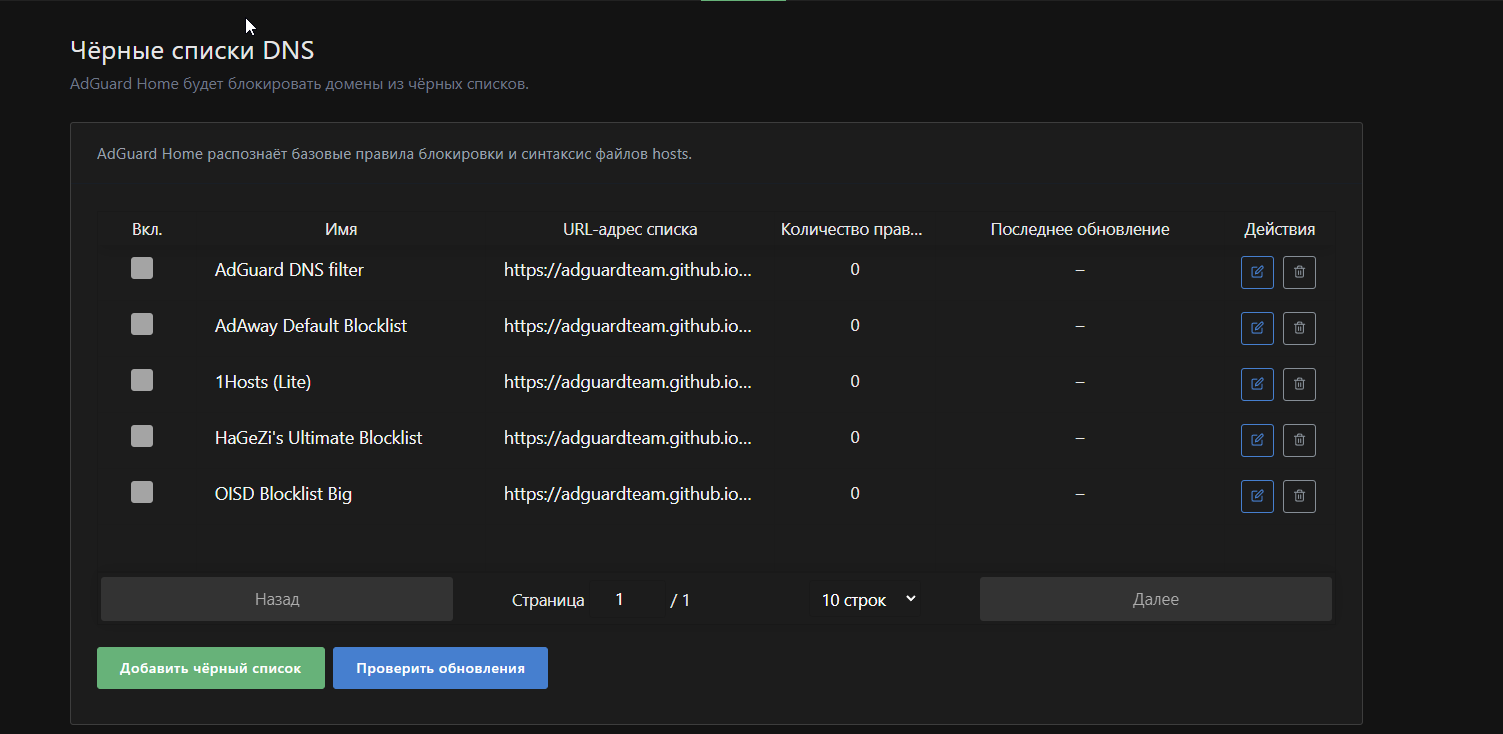Edit the OISD Blocklist Big entry
1503x734 pixels.
[x=1257, y=496]
